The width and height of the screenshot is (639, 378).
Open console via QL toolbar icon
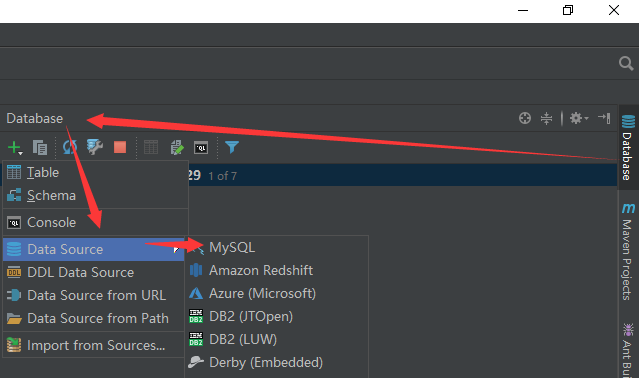click(x=201, y=148)
